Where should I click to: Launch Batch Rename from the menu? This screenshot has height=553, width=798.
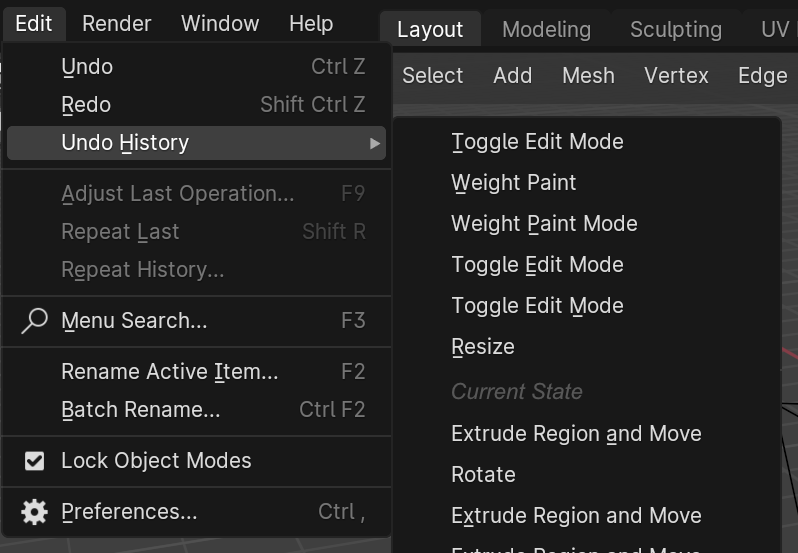coord(140,410)
